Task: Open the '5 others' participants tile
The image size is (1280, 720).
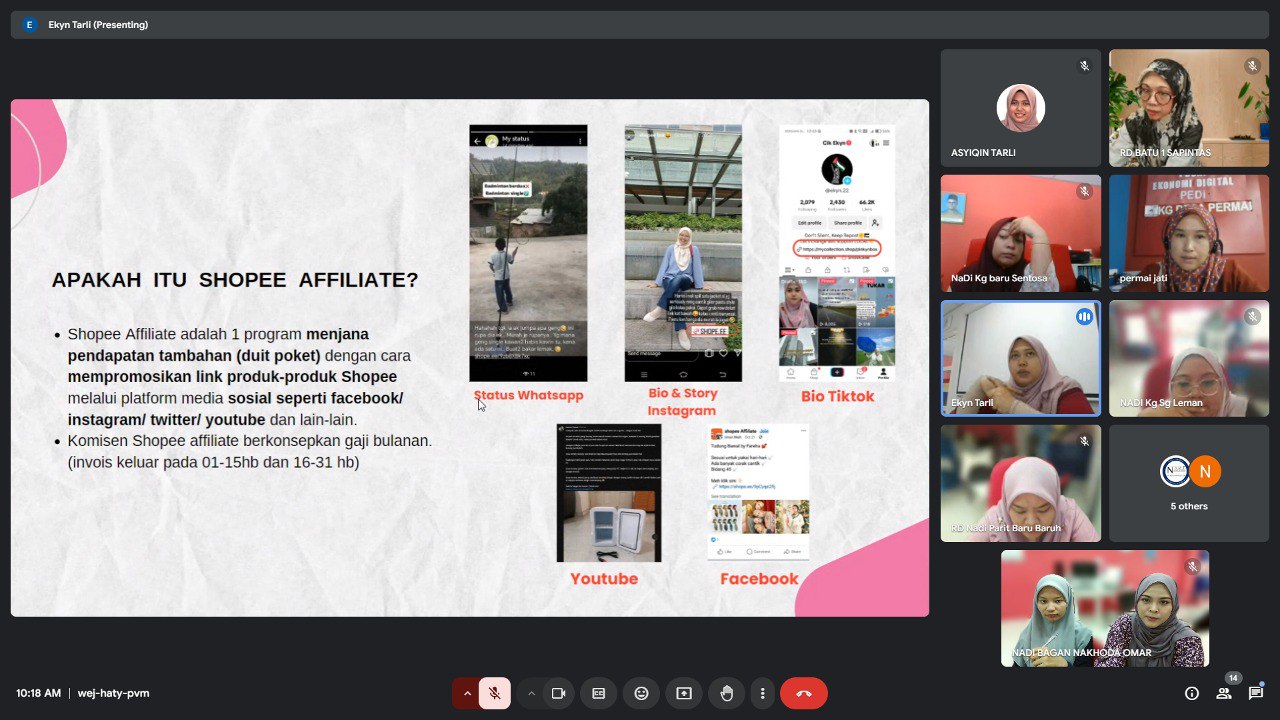Action: click(1189, 483)
